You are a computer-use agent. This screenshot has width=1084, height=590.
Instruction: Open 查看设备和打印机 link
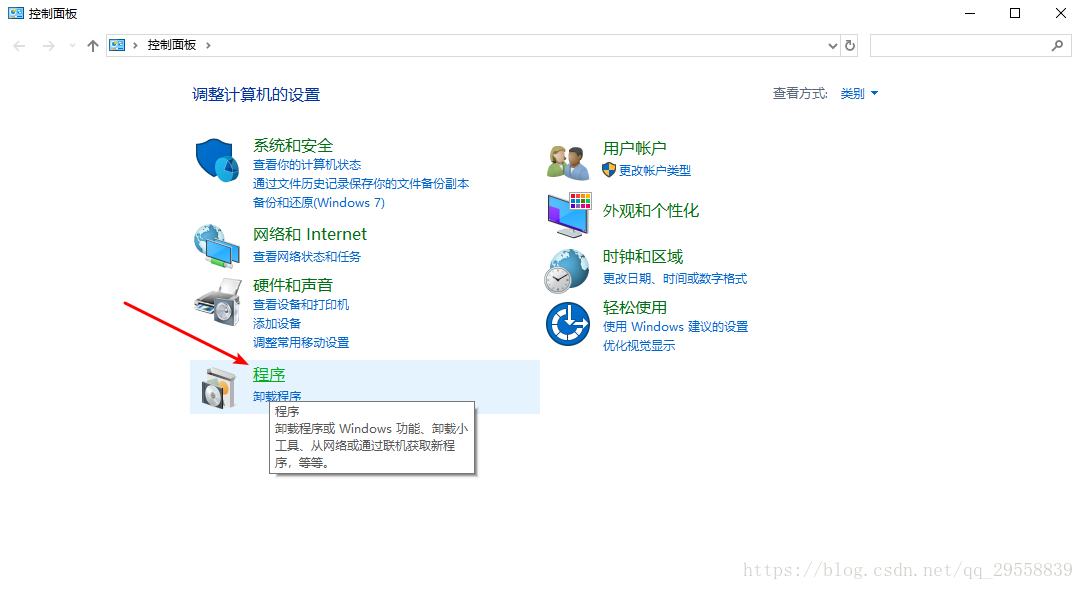(x=301, y=304)
